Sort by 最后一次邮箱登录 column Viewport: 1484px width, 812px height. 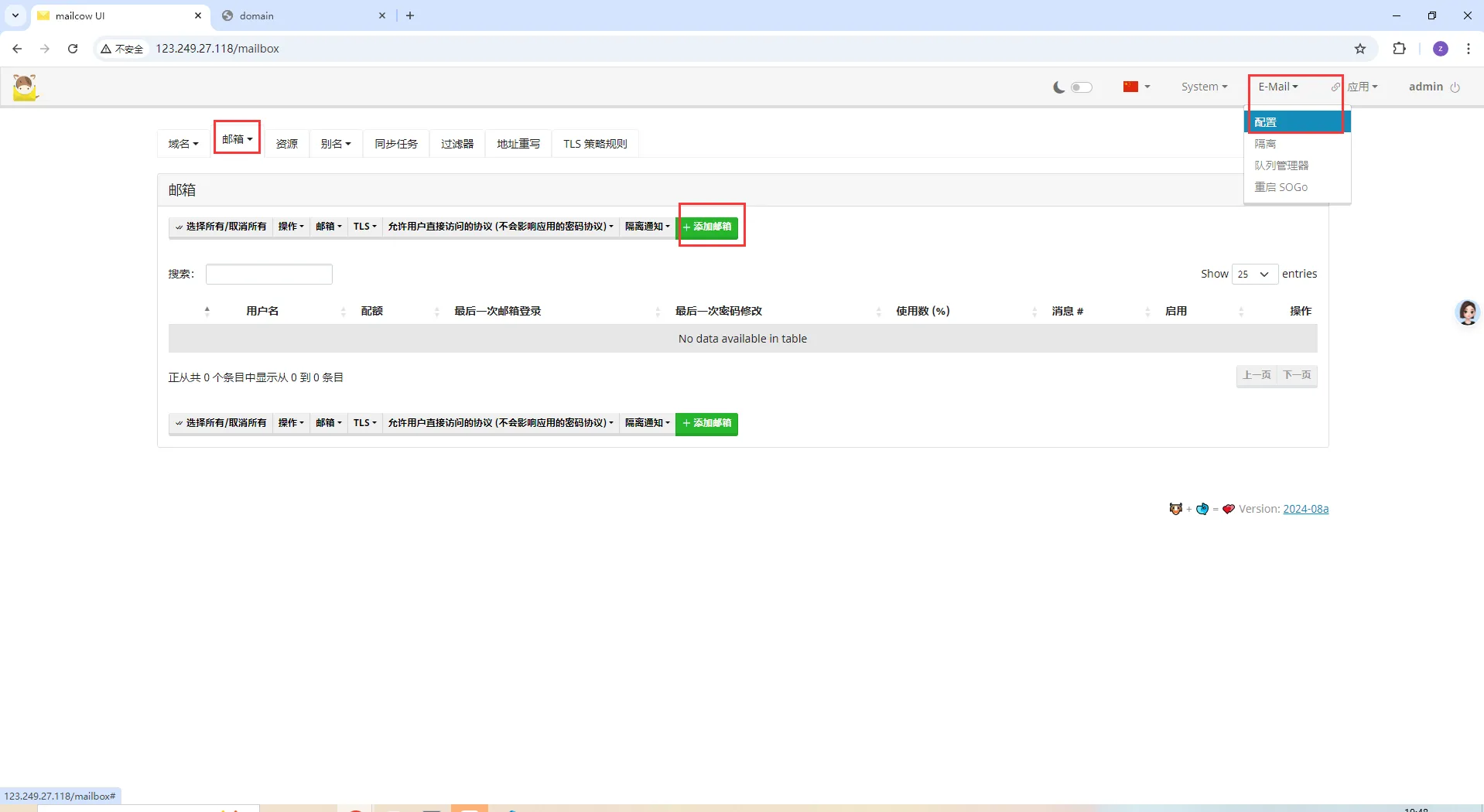(498, 311)
